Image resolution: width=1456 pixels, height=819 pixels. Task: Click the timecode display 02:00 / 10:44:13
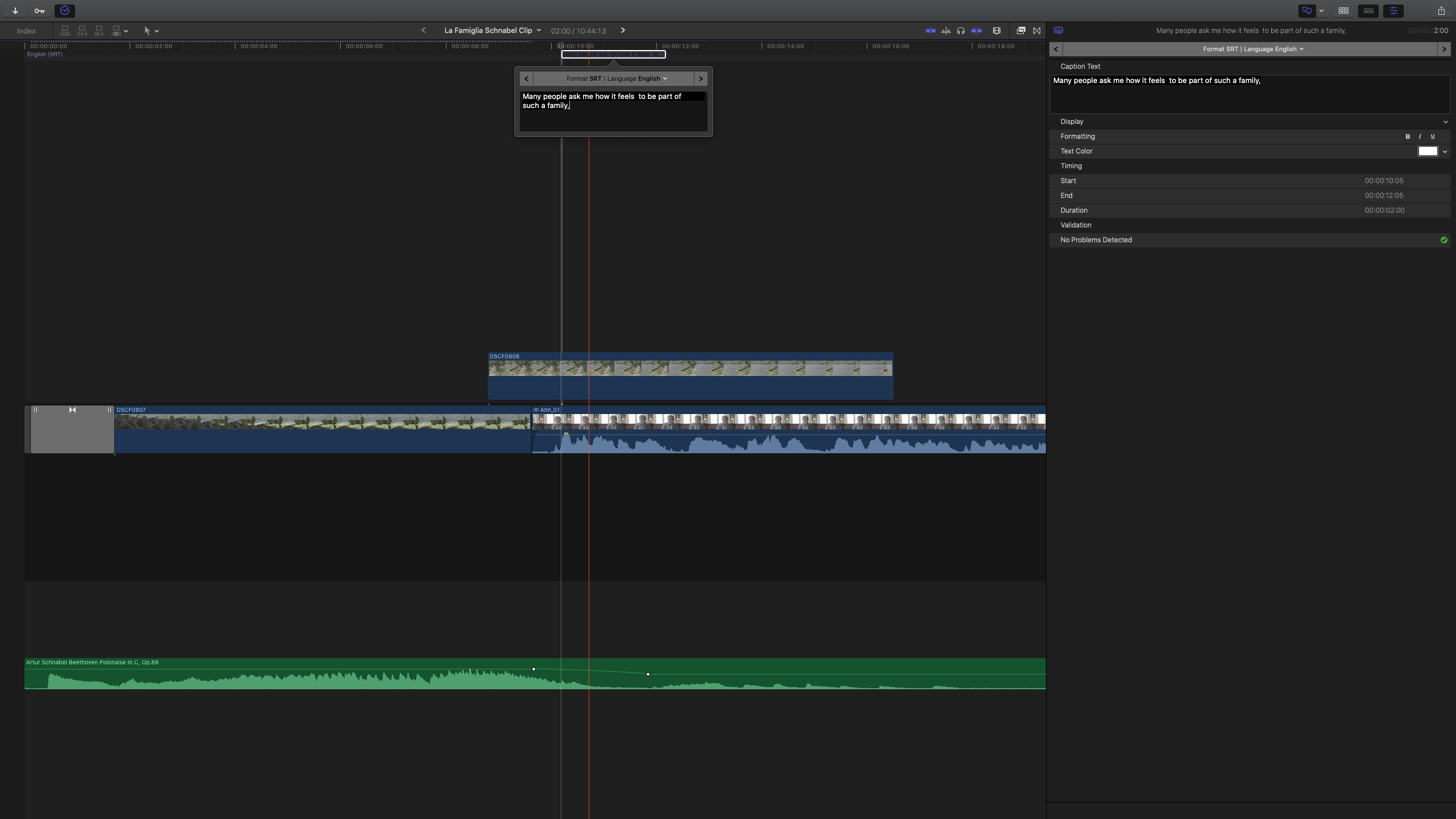tap(578, 31)
